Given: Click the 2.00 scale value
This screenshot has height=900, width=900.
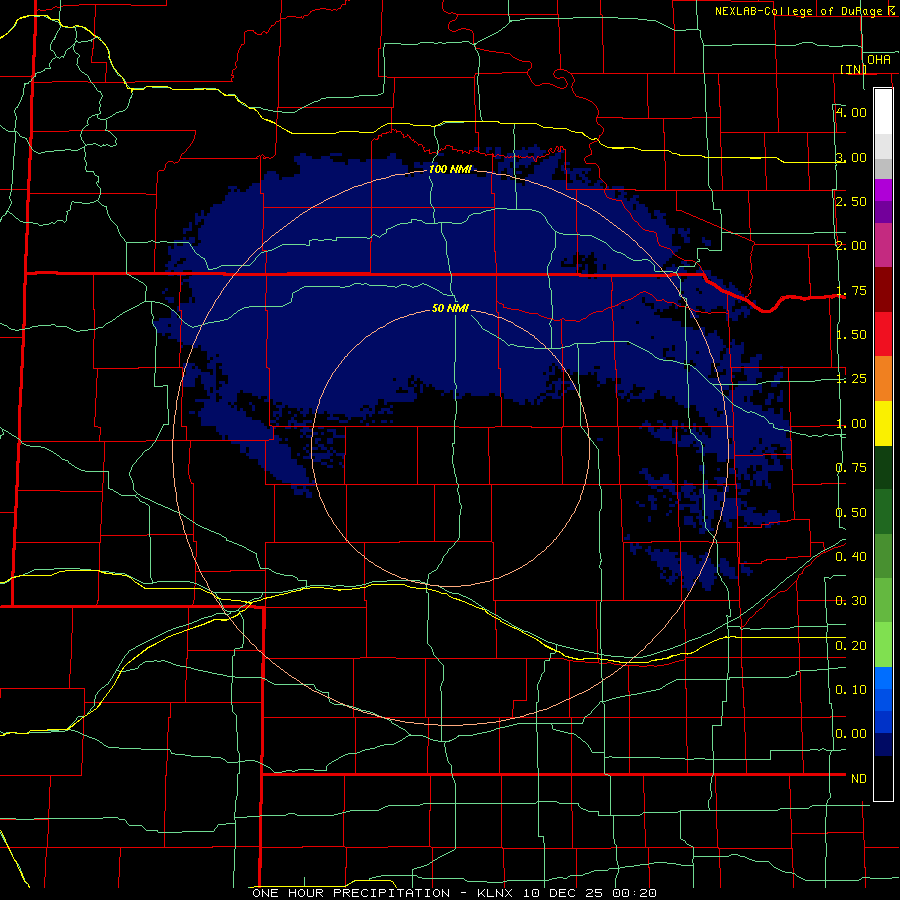Looking at the screenshot, I should 851,246.
